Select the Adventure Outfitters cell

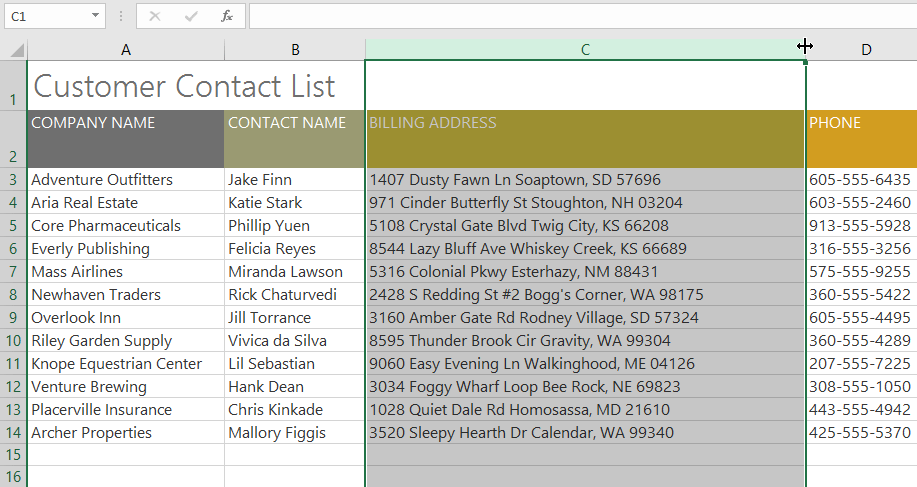coord(126,180)
